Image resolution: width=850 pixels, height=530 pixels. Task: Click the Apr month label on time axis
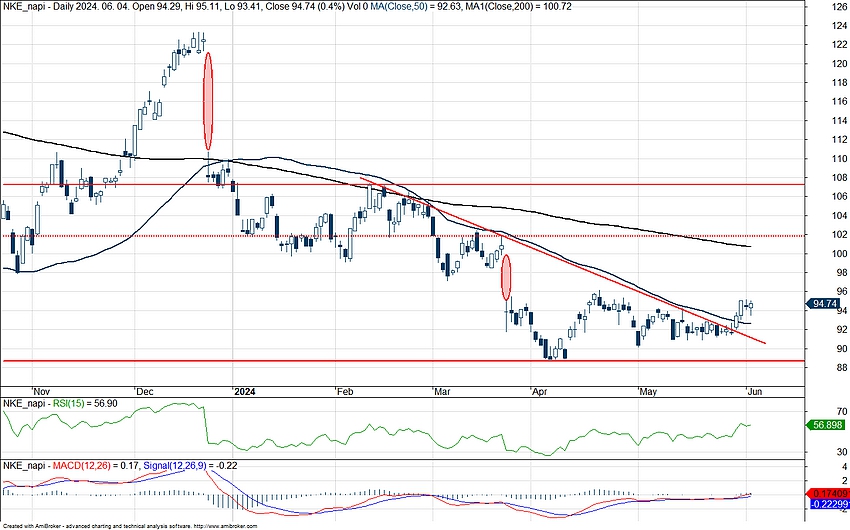(x=543, y=390)
